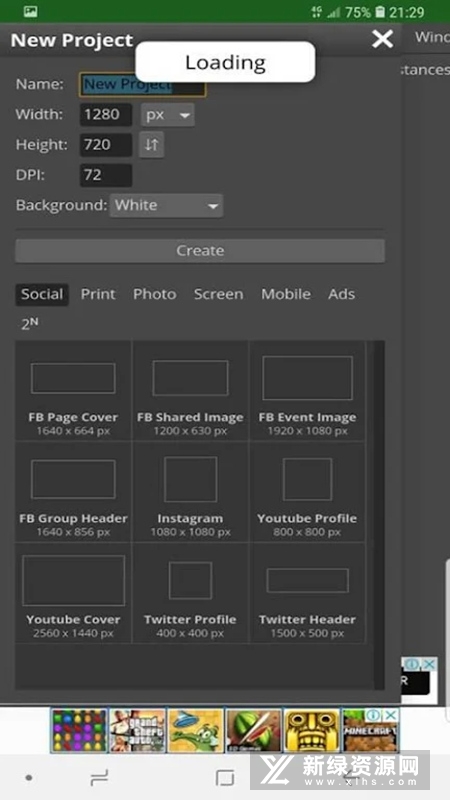Pick the Twitter Header preset

(x=307, y=593)
